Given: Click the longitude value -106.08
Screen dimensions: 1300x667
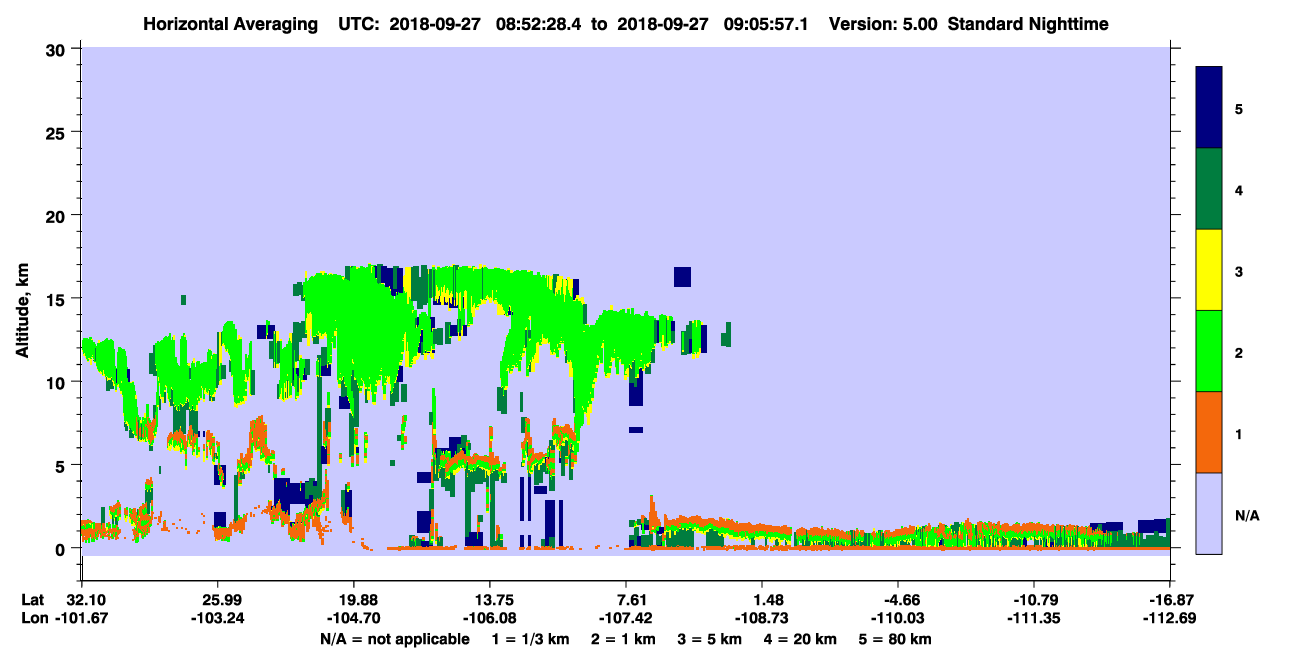Looking at the screenshot, I should (490, 618).
